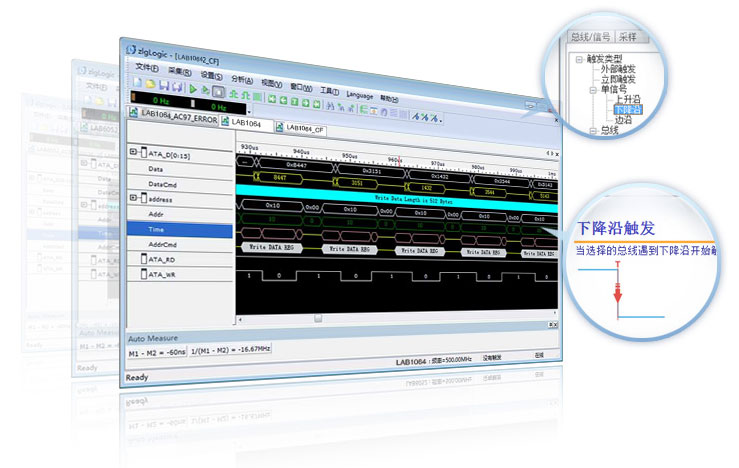Switch to the LAB1084_CF tab
This screenshot has height=468, width=739.
[300, 128]
